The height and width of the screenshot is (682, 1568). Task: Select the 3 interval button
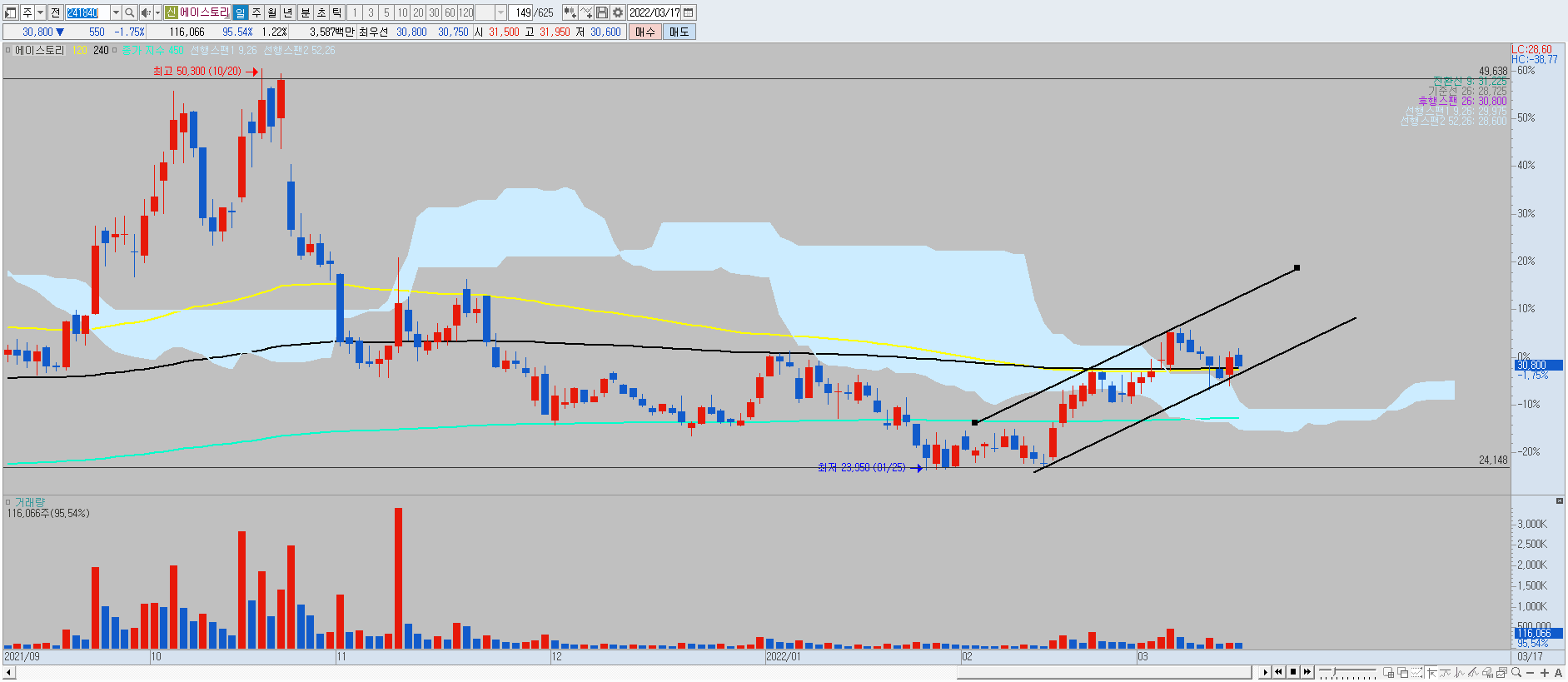[371, 12]
